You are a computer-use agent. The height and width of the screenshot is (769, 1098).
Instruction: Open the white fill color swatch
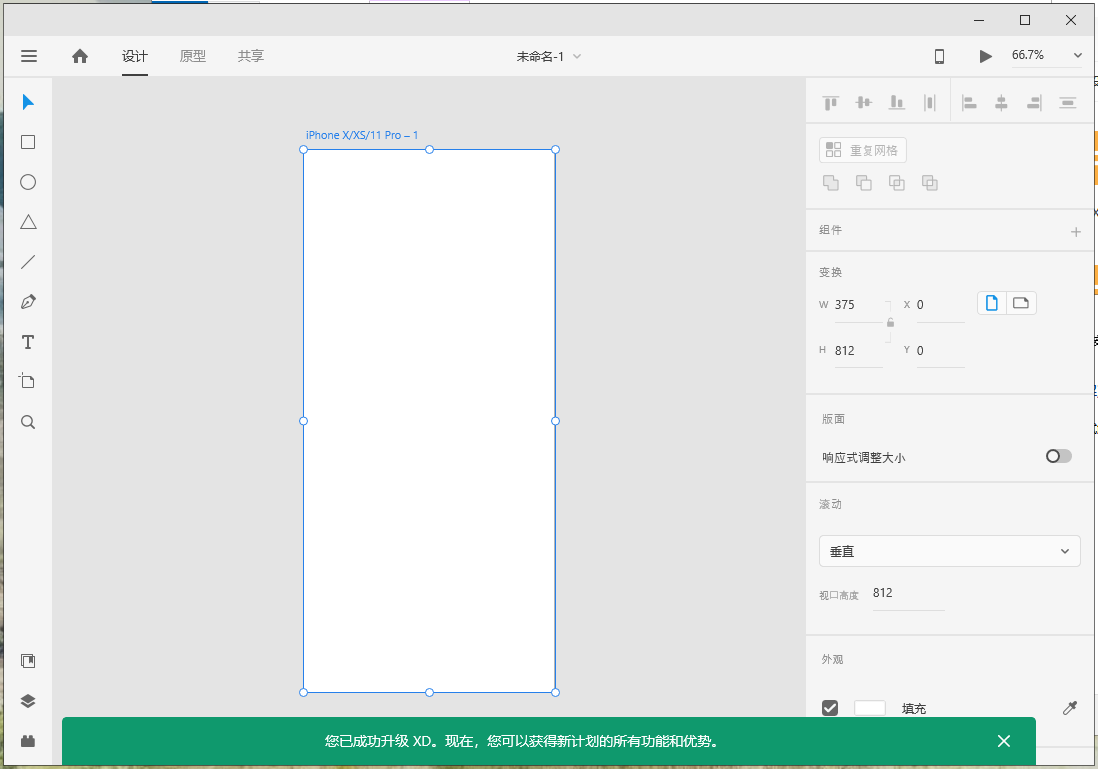(x=870, y=708)
